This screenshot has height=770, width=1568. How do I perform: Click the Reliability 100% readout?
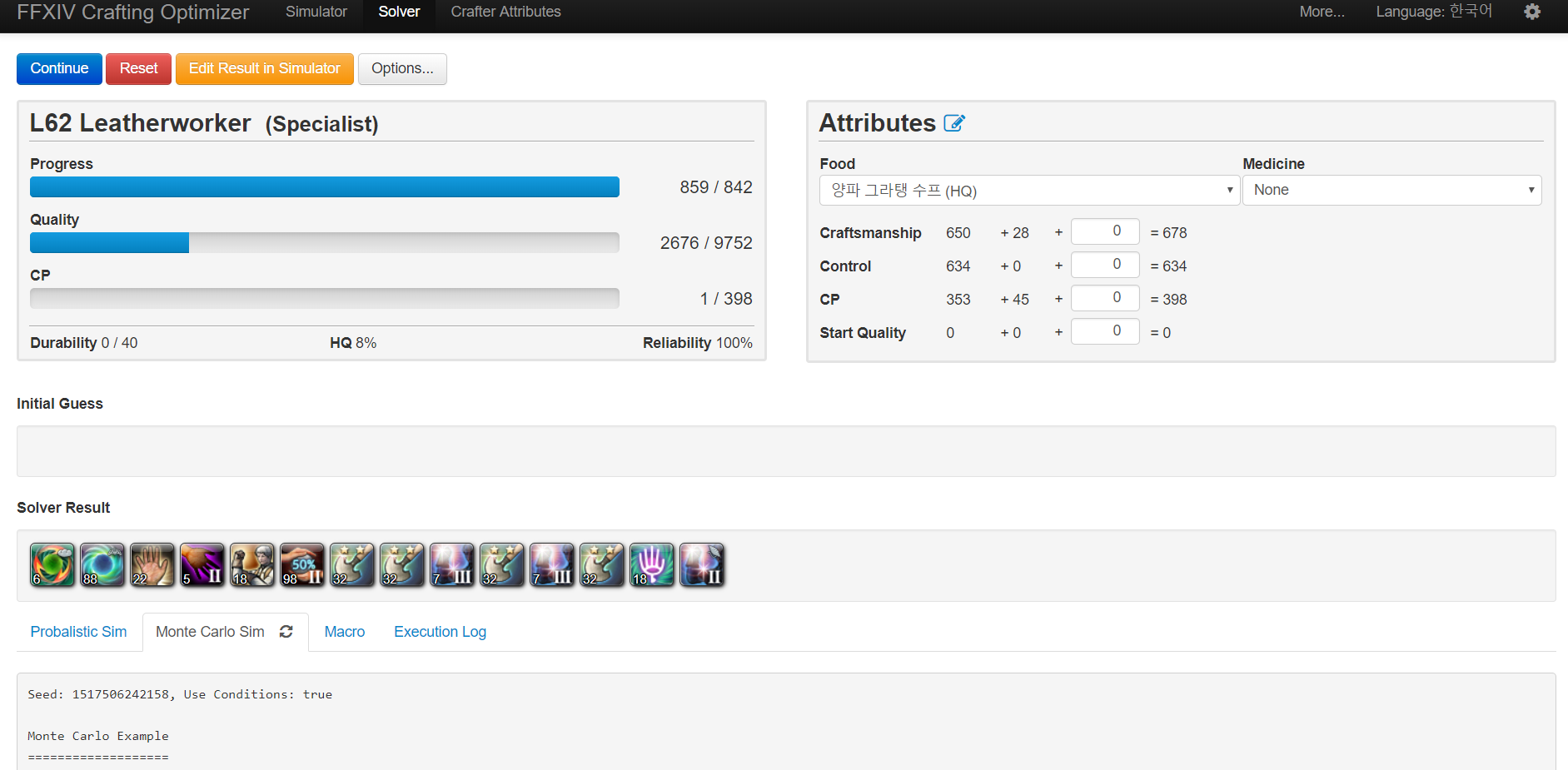pos(698,343)
